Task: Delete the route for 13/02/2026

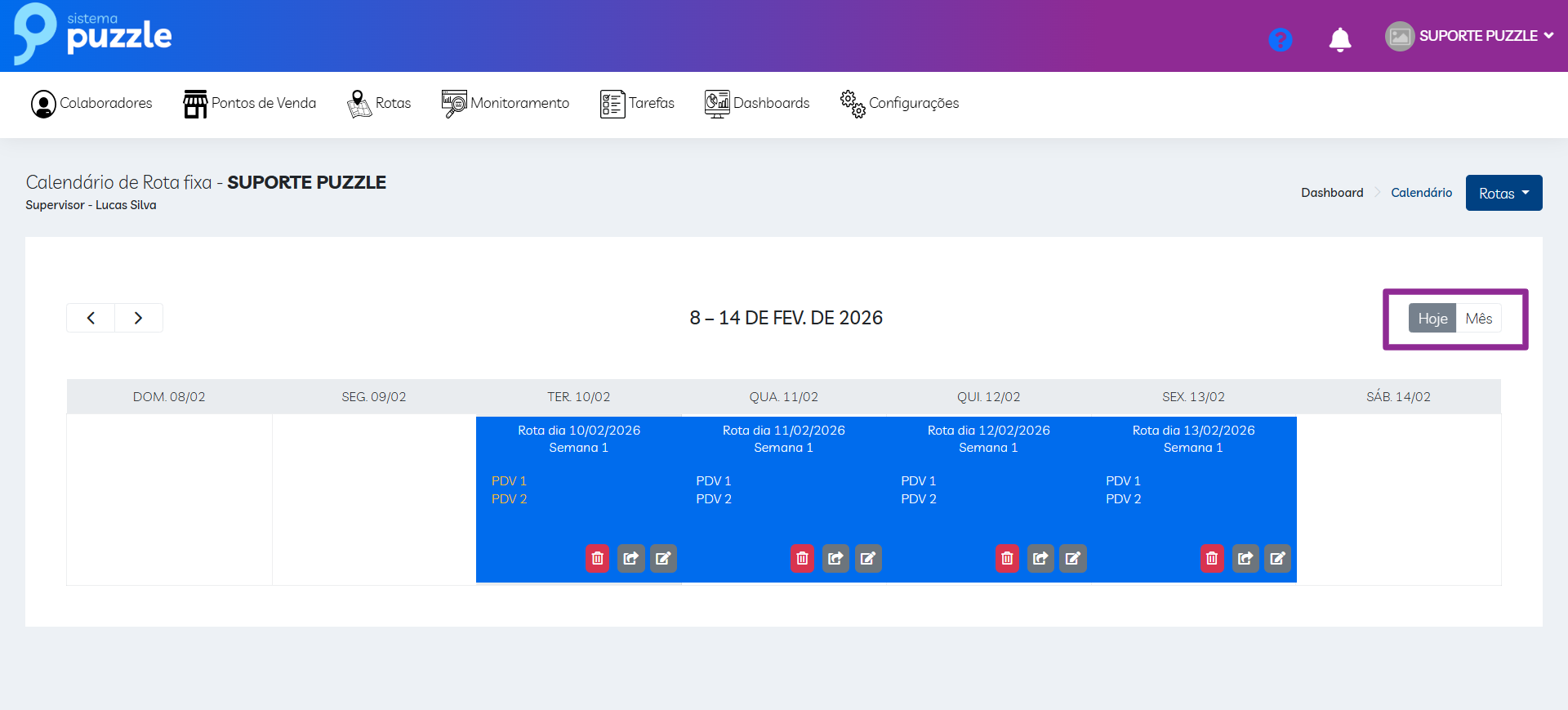Action: coord(1212,558)
